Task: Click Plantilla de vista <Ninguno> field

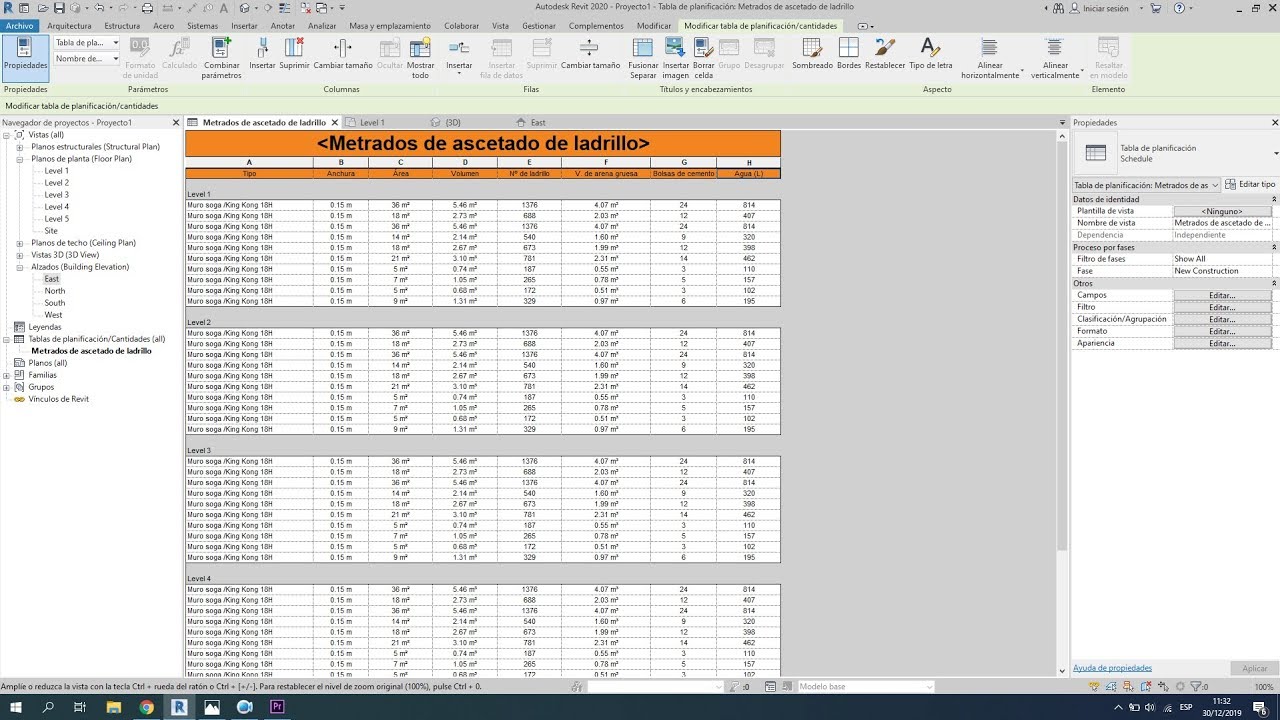Action: coord(1222,211)
